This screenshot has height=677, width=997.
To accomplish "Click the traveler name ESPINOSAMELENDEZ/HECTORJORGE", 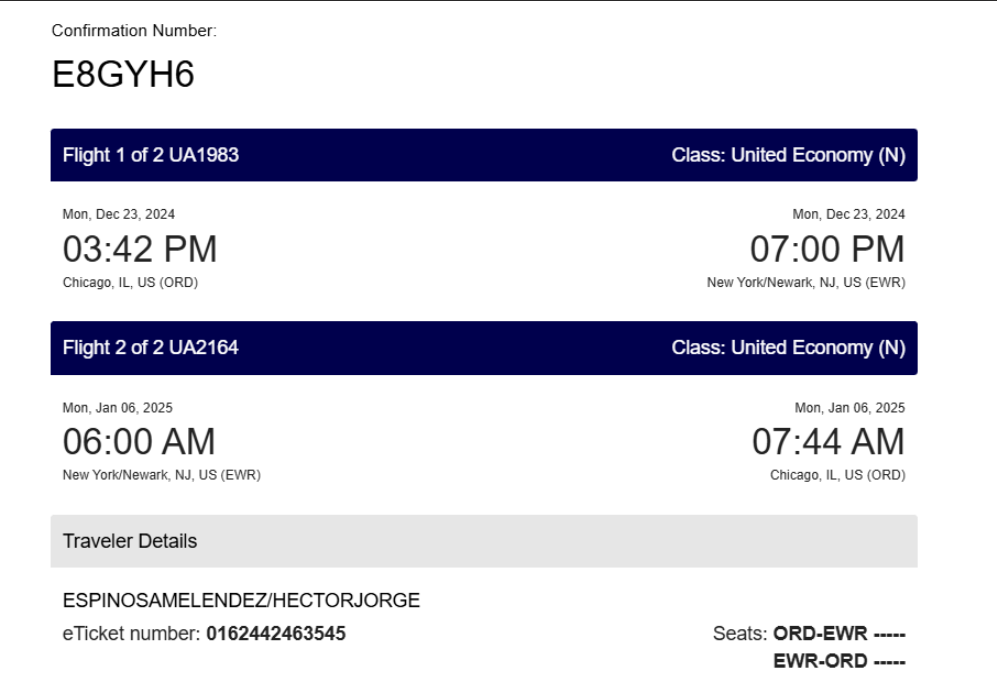I will (241, 600).
